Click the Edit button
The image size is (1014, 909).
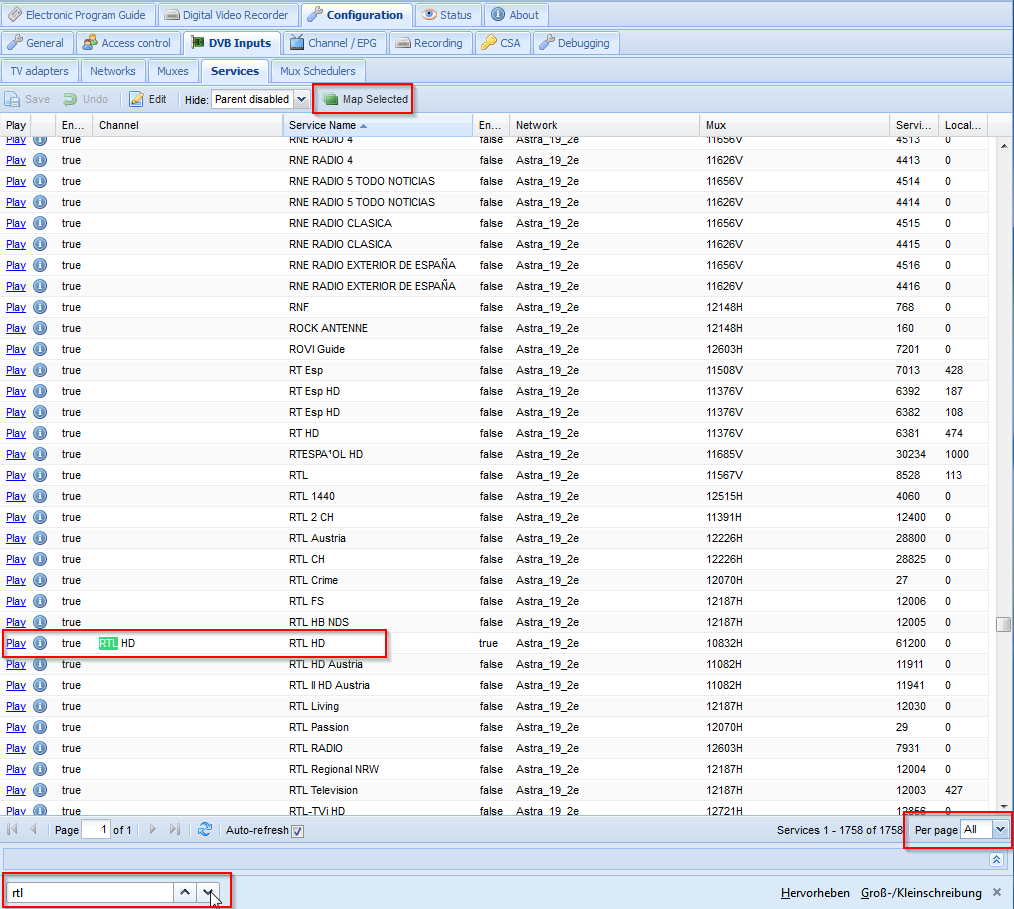(x=148, y=100)
